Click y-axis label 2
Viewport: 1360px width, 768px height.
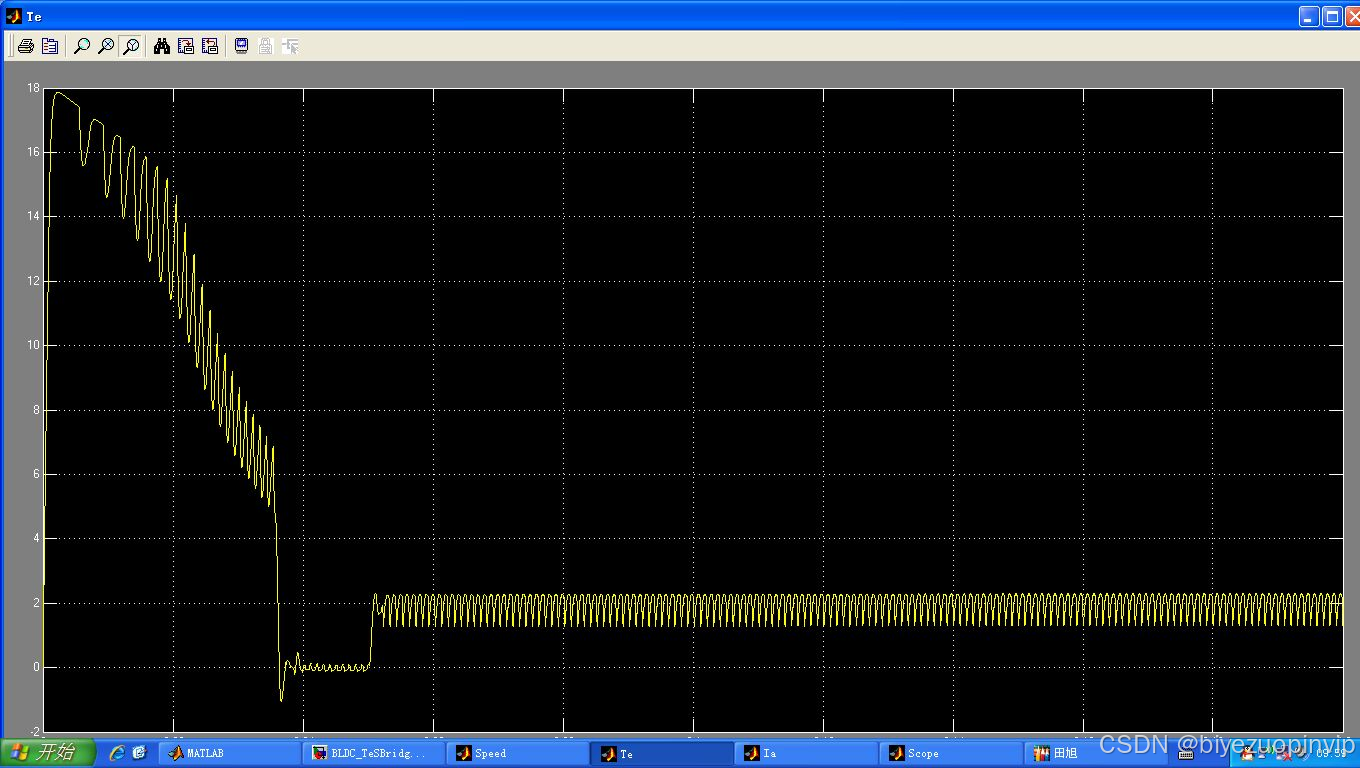point(36,603)
